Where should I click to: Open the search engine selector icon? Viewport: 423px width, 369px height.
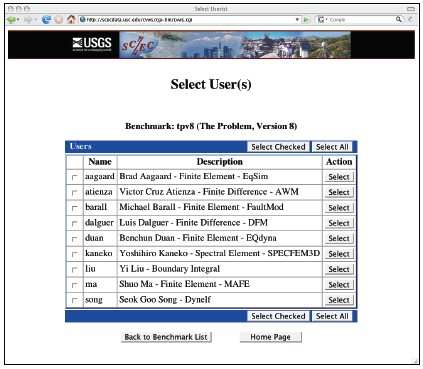(322, 20)
